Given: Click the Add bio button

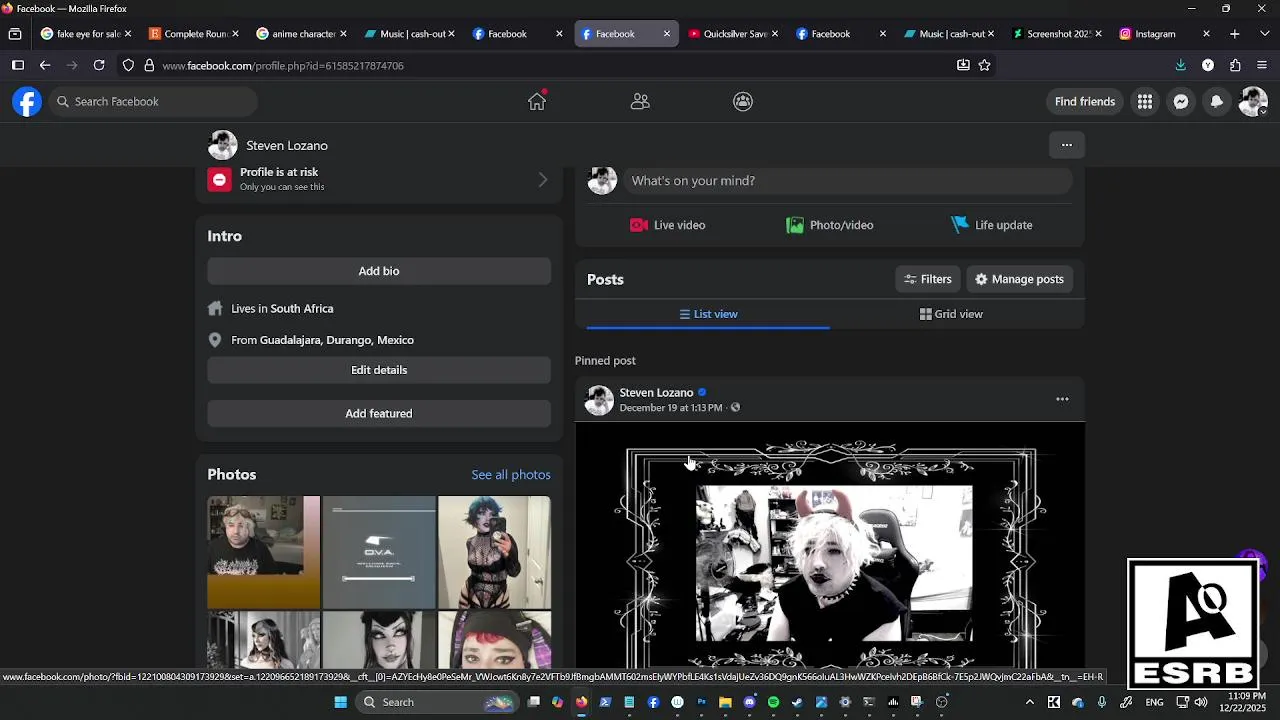Looking at the screenshot, I should pyautogui.click(x=379, y=271).
